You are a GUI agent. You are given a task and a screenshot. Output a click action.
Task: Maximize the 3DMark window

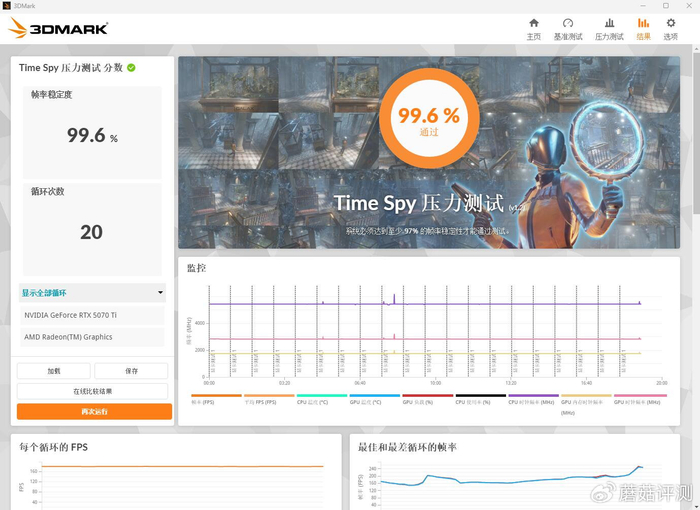[666, 6]
